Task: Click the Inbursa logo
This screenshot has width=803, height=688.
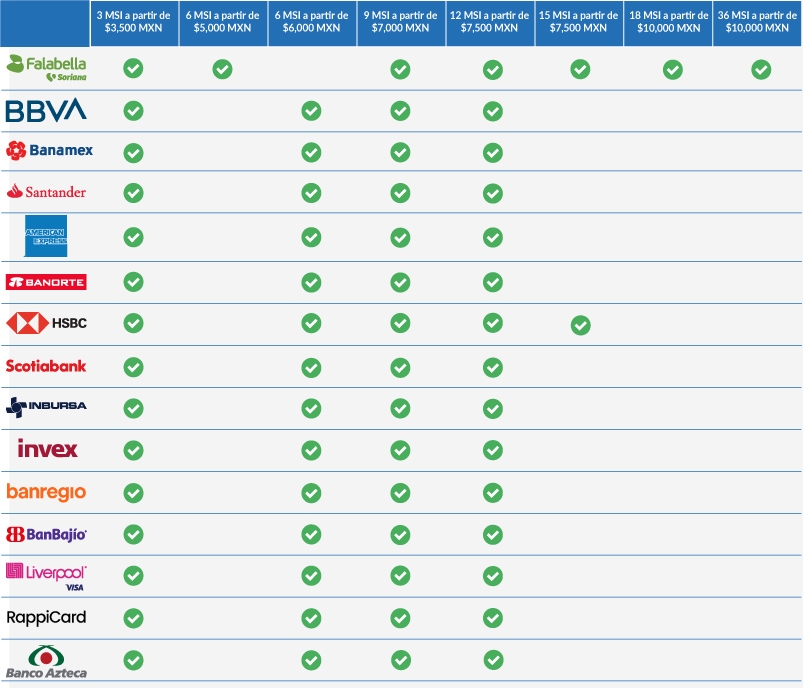Action: tap(46, 406)
